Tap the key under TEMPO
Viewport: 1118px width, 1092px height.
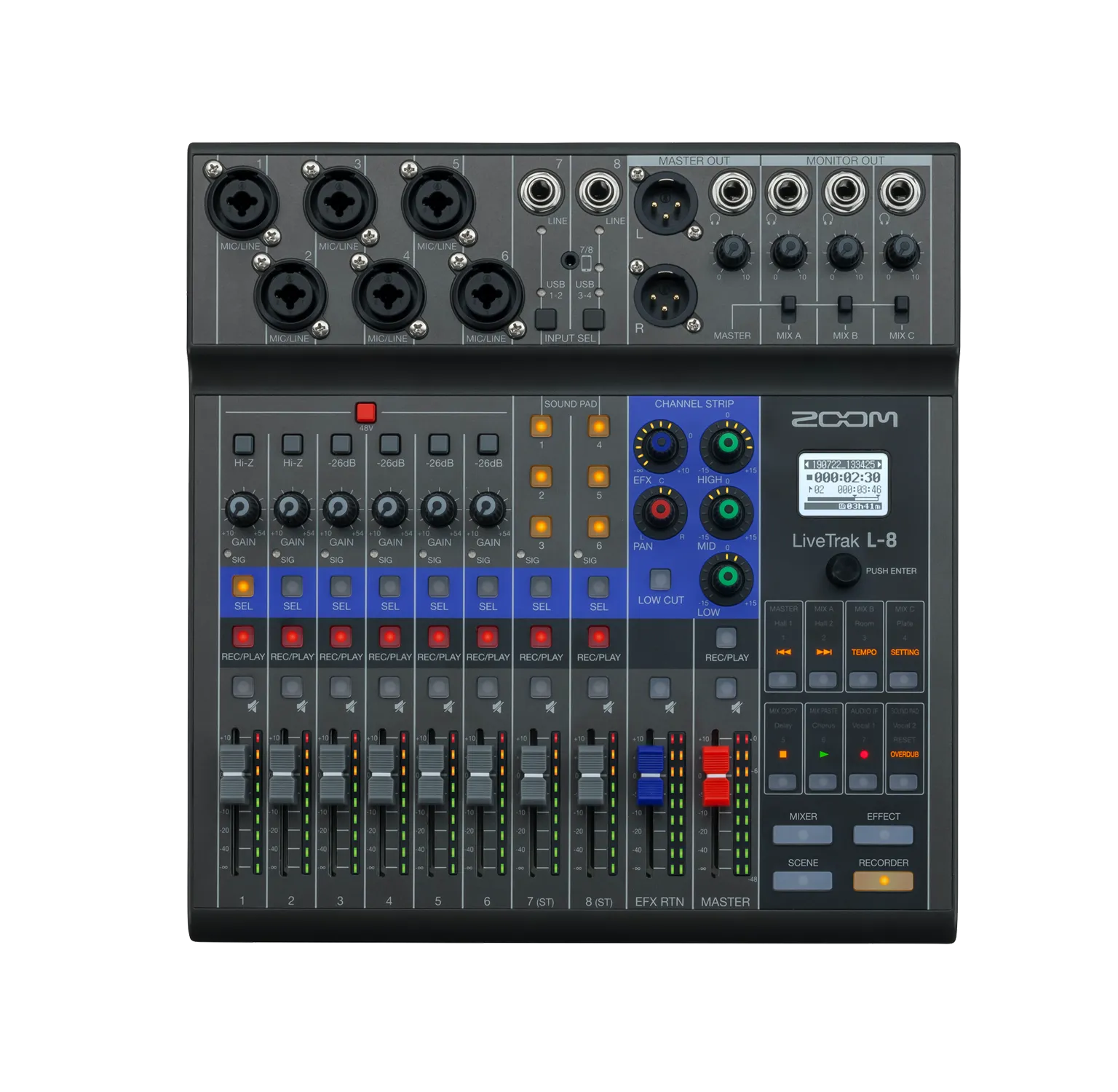(863, 680)
